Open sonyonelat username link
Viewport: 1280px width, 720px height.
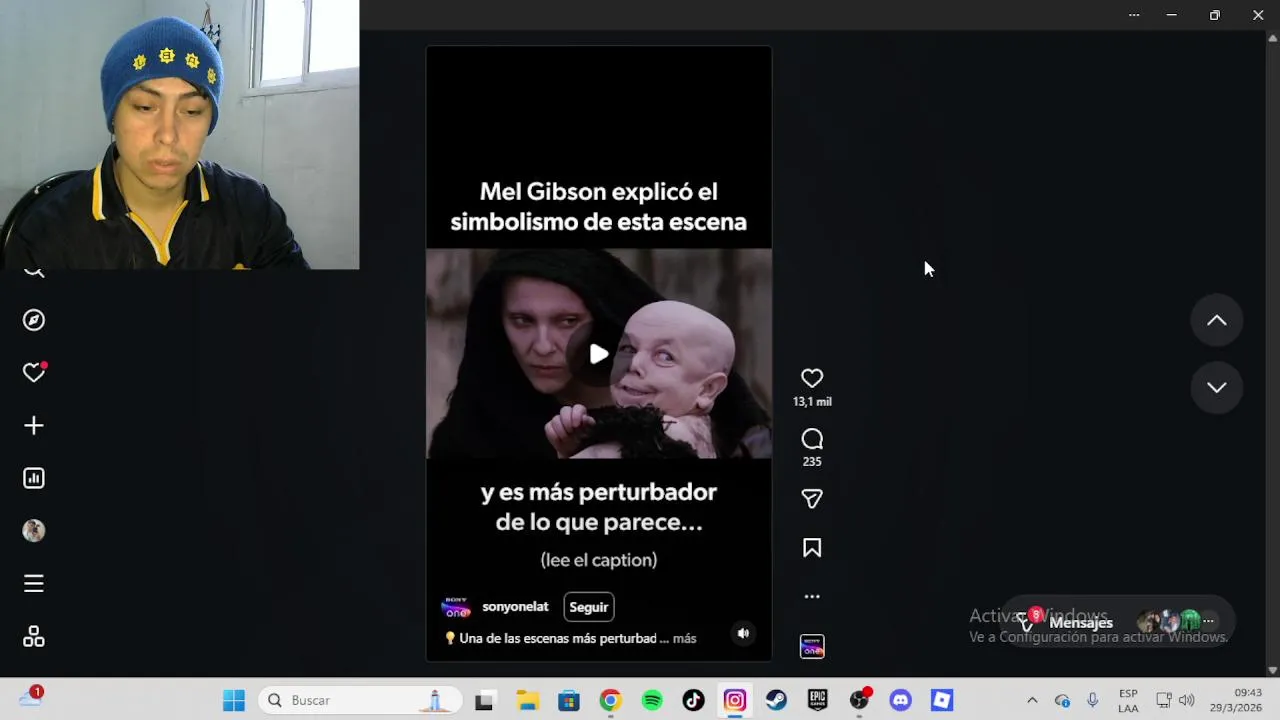point(515,607)
